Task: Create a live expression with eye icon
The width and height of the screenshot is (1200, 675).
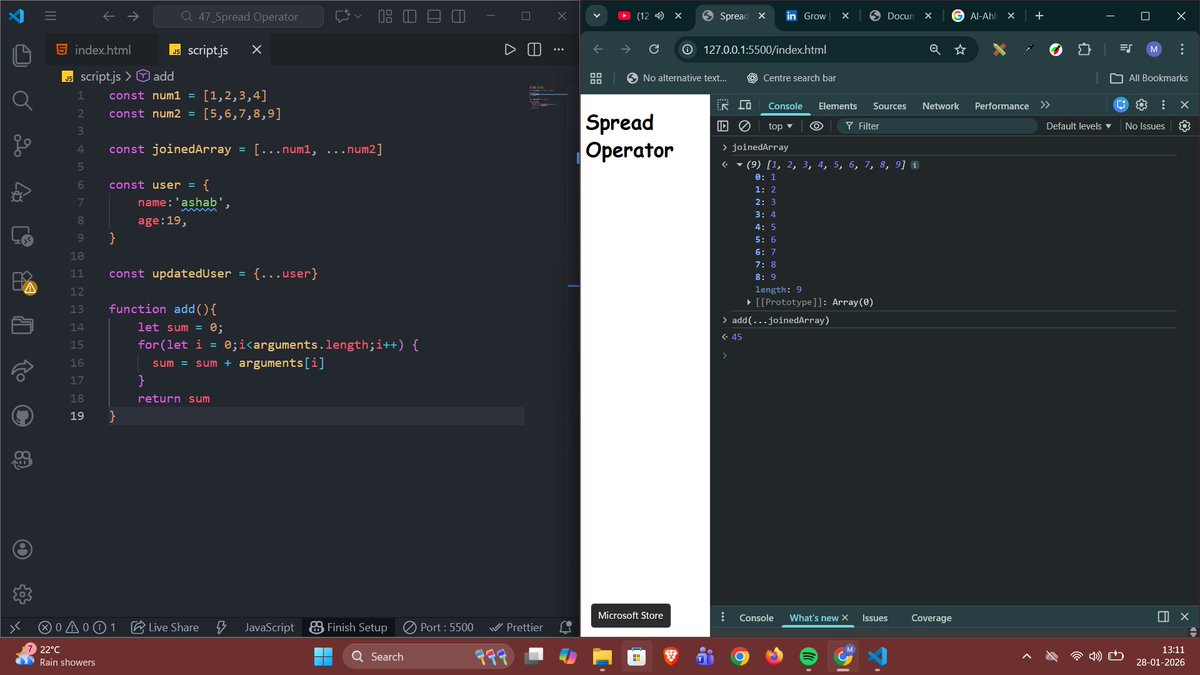Action: (x=816, y=126)
